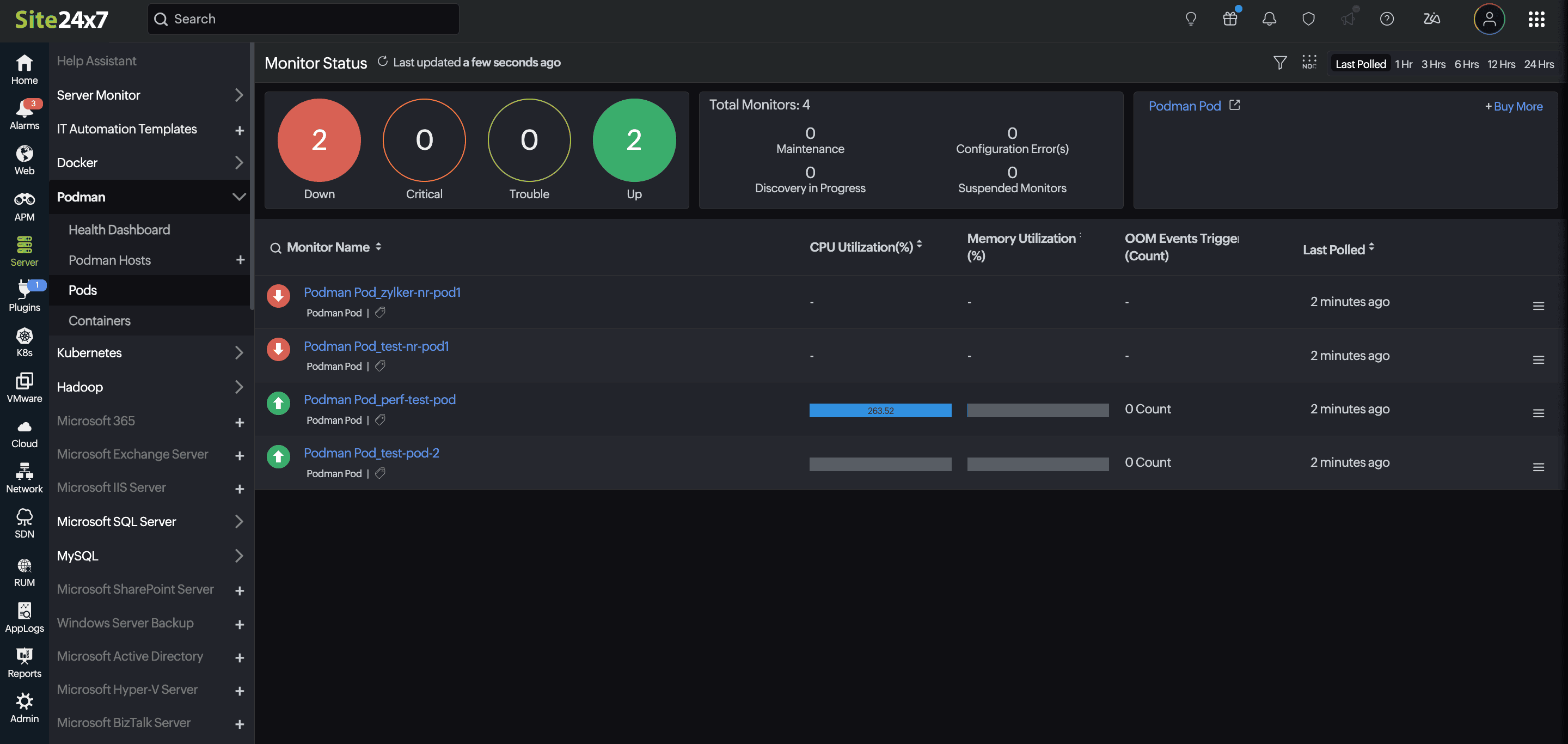Screen dimensions: 1568x744
Task: Expand the Kubernetes menu
Action: 238,352
